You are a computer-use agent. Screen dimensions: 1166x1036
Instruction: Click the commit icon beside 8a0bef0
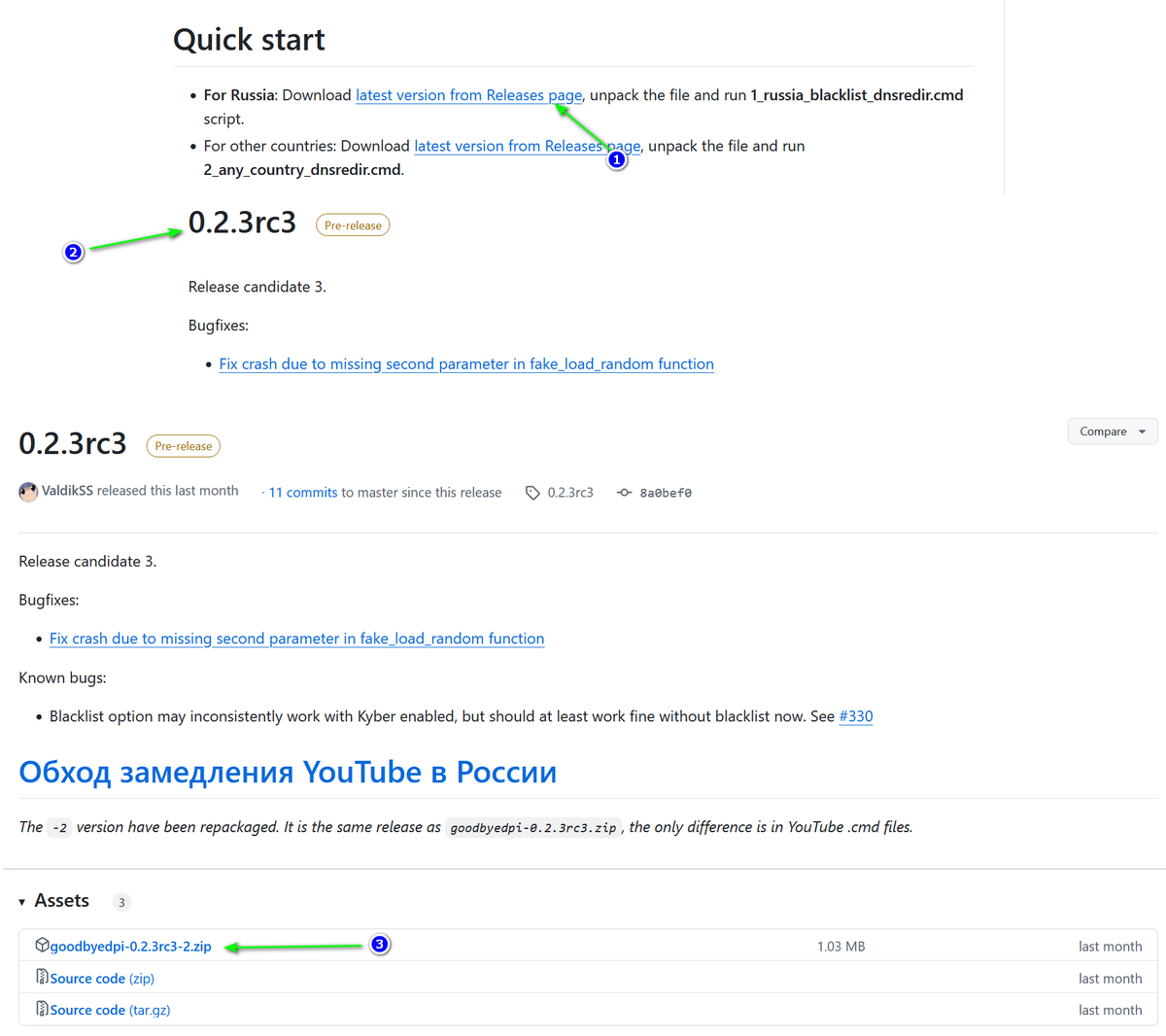pyautogui.click(x=624, y=493)
